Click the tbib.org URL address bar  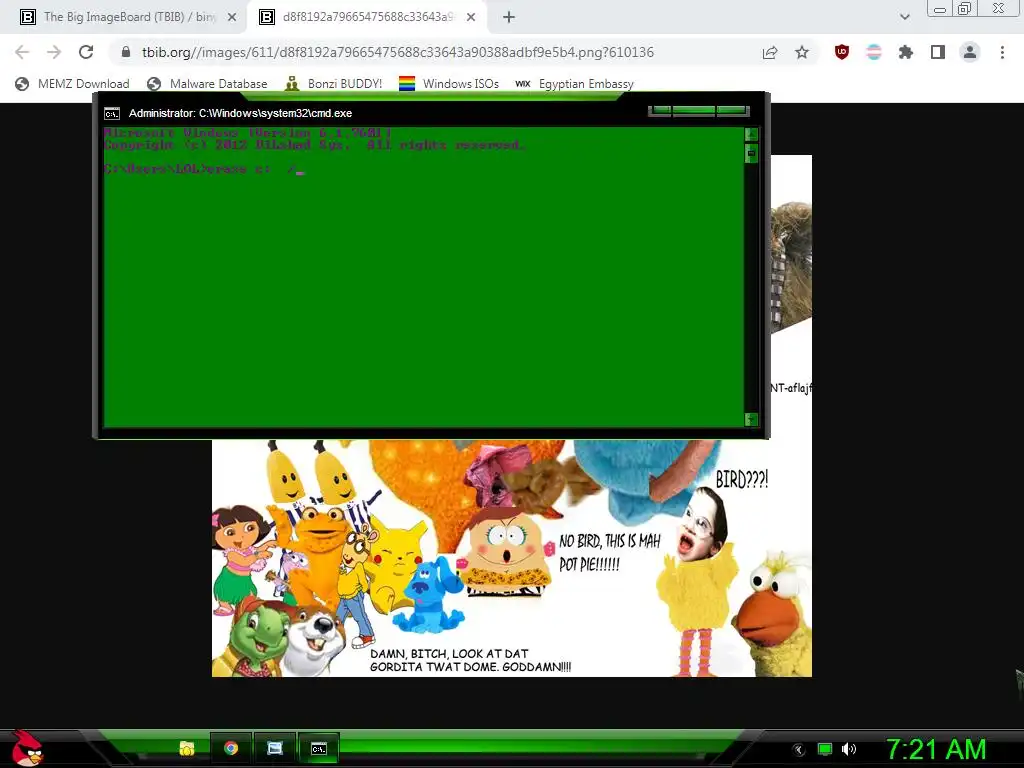tap(398, 52)
